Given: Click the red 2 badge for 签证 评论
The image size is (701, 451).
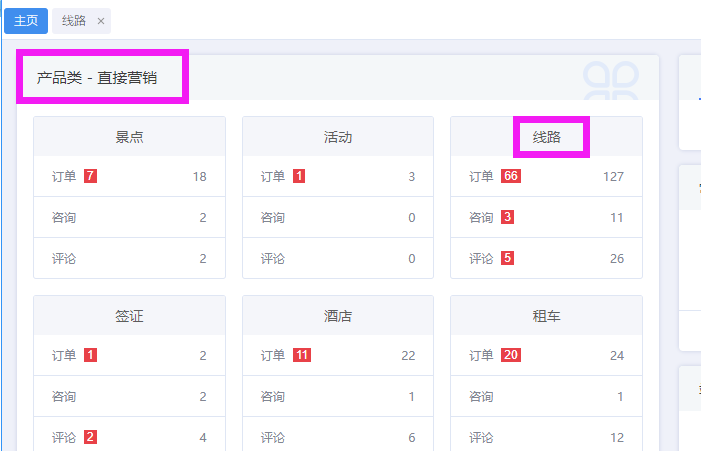Looking at the screenshot, I should point(91,437).
